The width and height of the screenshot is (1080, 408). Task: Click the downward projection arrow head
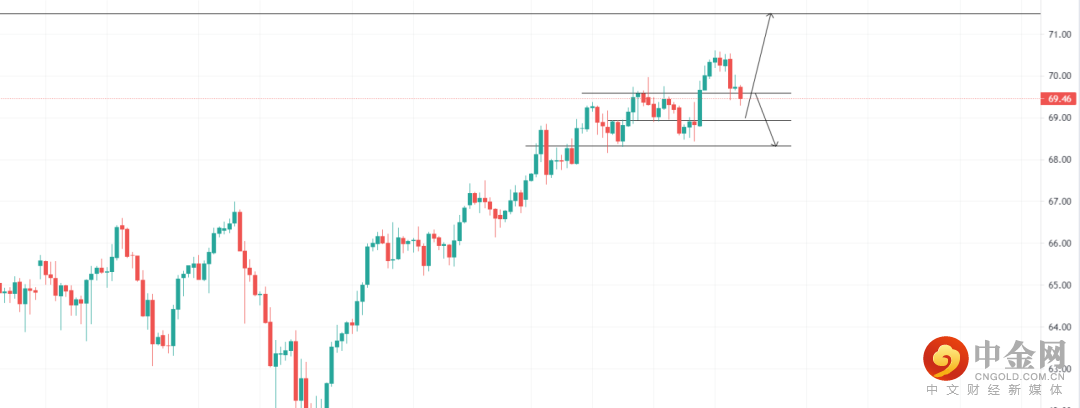click(x=774, y=145)
